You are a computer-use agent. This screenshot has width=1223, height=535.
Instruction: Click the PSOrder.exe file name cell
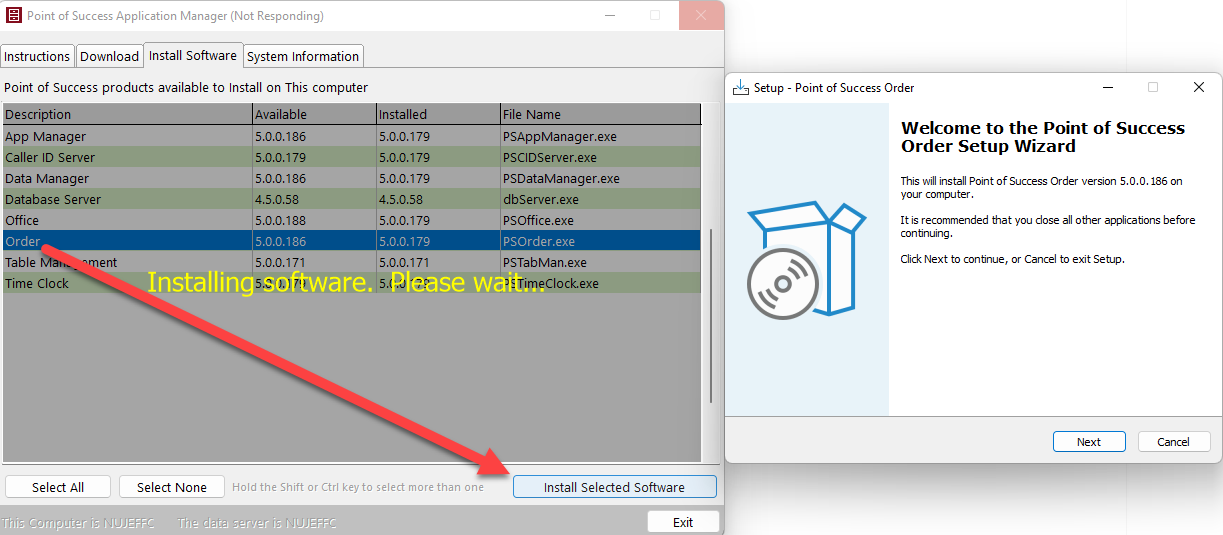coord(601,241)
